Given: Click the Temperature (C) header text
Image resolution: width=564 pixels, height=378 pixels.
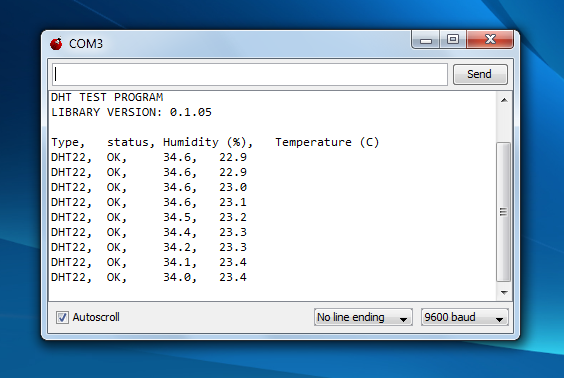Looking at the screenshot, I should tap(327, 142).
